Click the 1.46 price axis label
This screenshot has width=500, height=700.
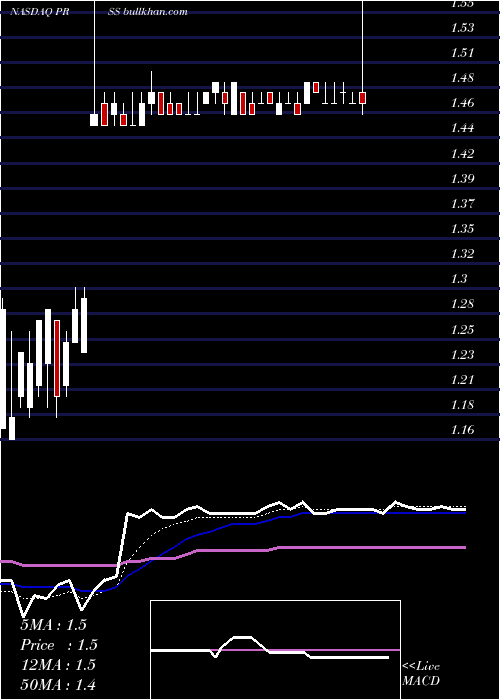(462, 103)
